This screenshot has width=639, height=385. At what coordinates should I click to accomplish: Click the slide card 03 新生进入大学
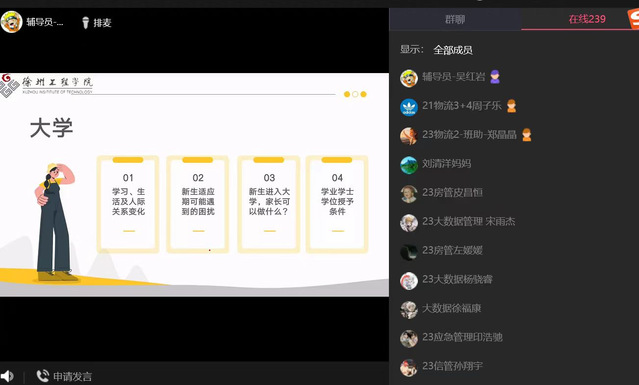click(269, 204)
